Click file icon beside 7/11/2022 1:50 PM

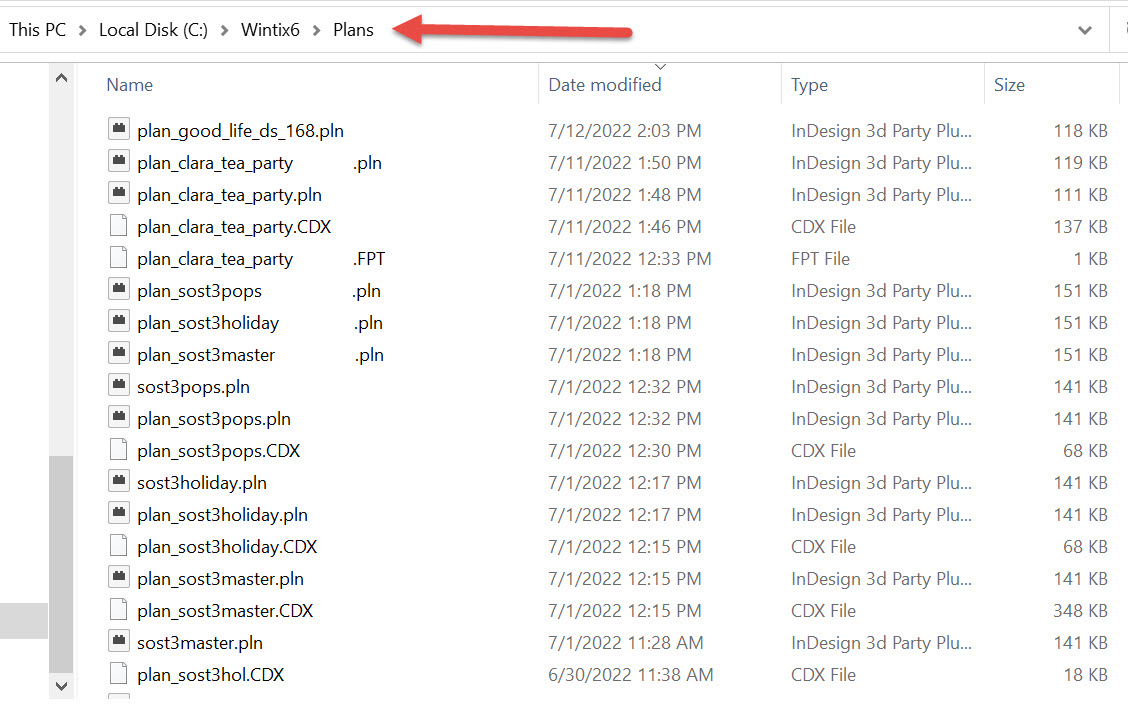[x=119, y=161]
